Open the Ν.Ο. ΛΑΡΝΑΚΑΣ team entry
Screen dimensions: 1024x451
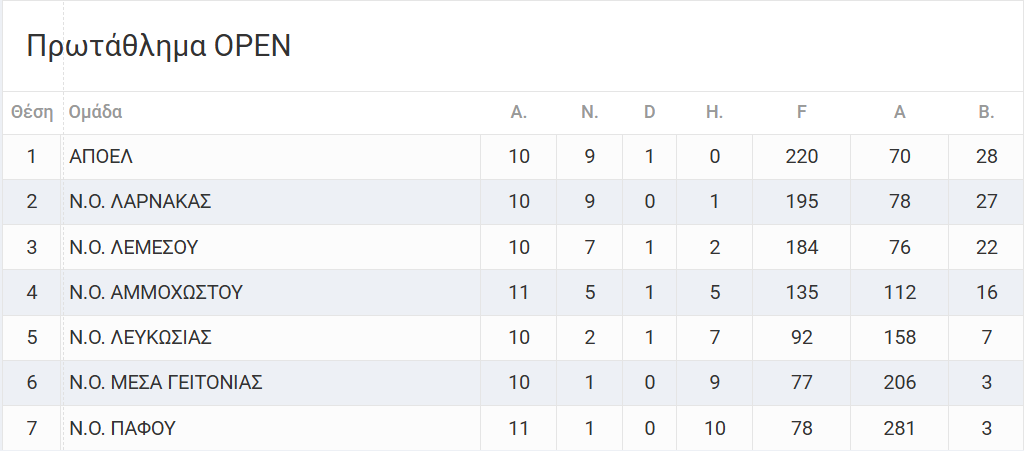pyautogui.click(x=140, y=201)
